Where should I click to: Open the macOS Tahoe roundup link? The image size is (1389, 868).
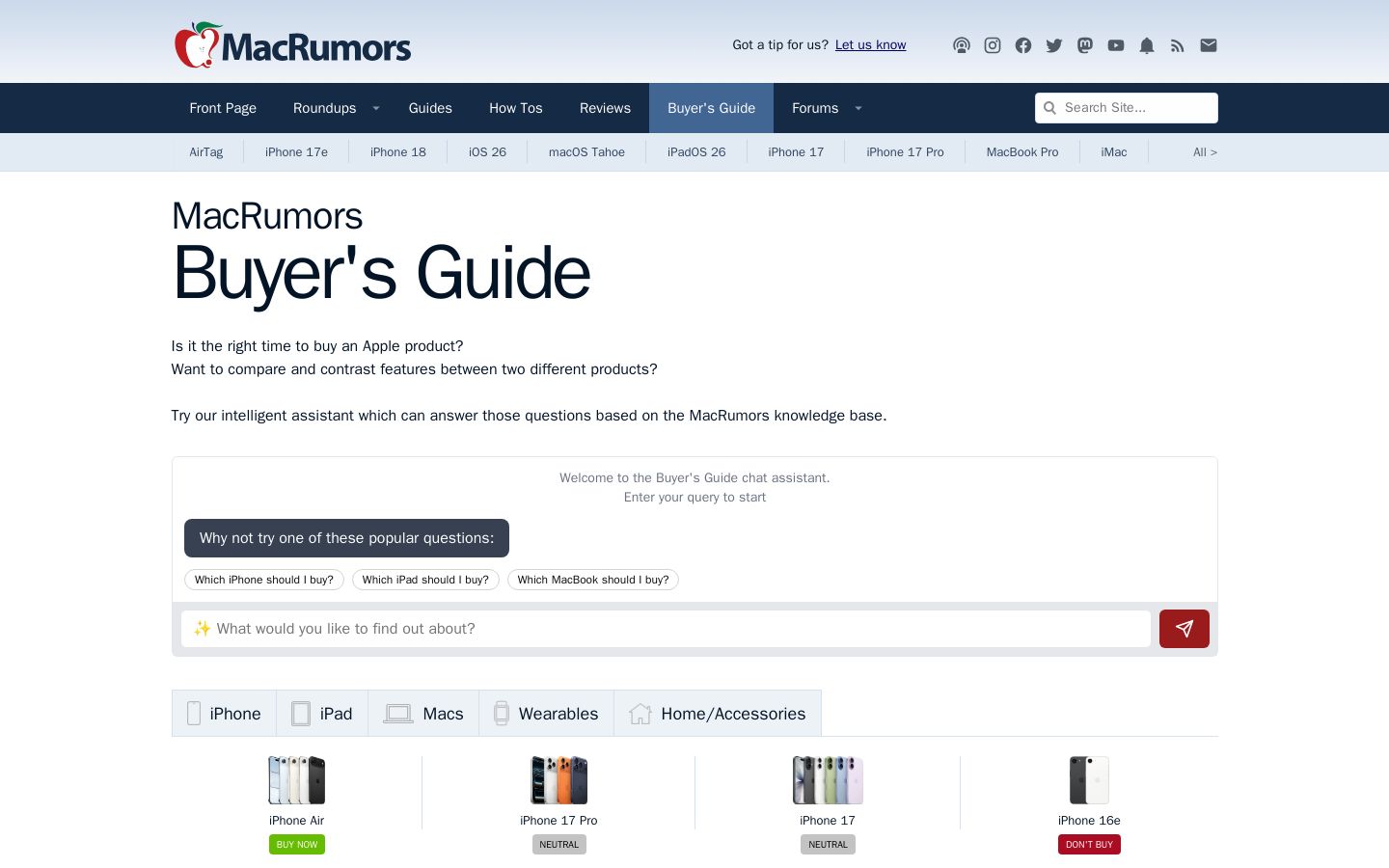click(586, 152)
